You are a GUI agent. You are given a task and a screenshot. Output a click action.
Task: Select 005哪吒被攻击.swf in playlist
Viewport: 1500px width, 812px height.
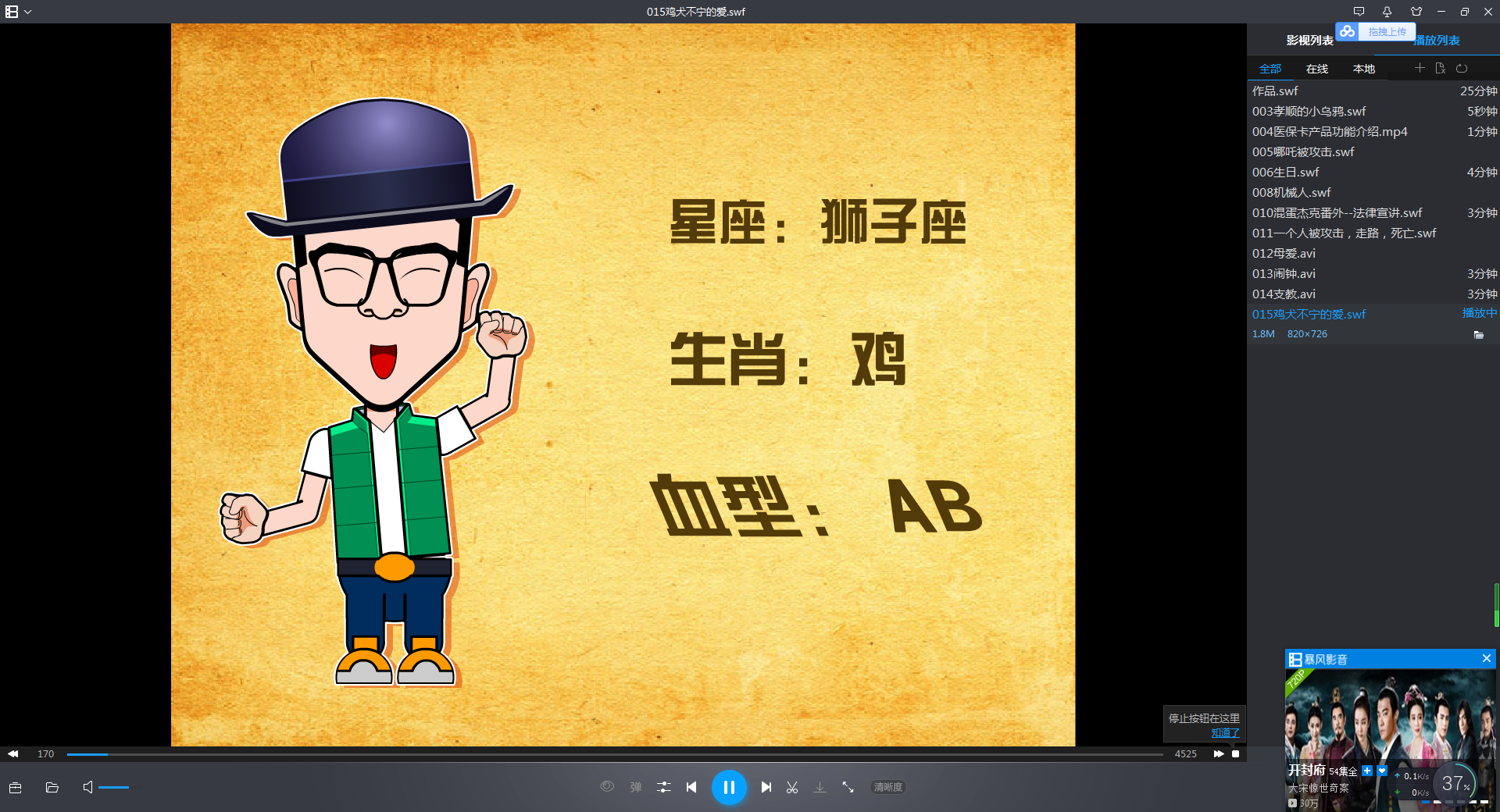(x=1373, y=151)
